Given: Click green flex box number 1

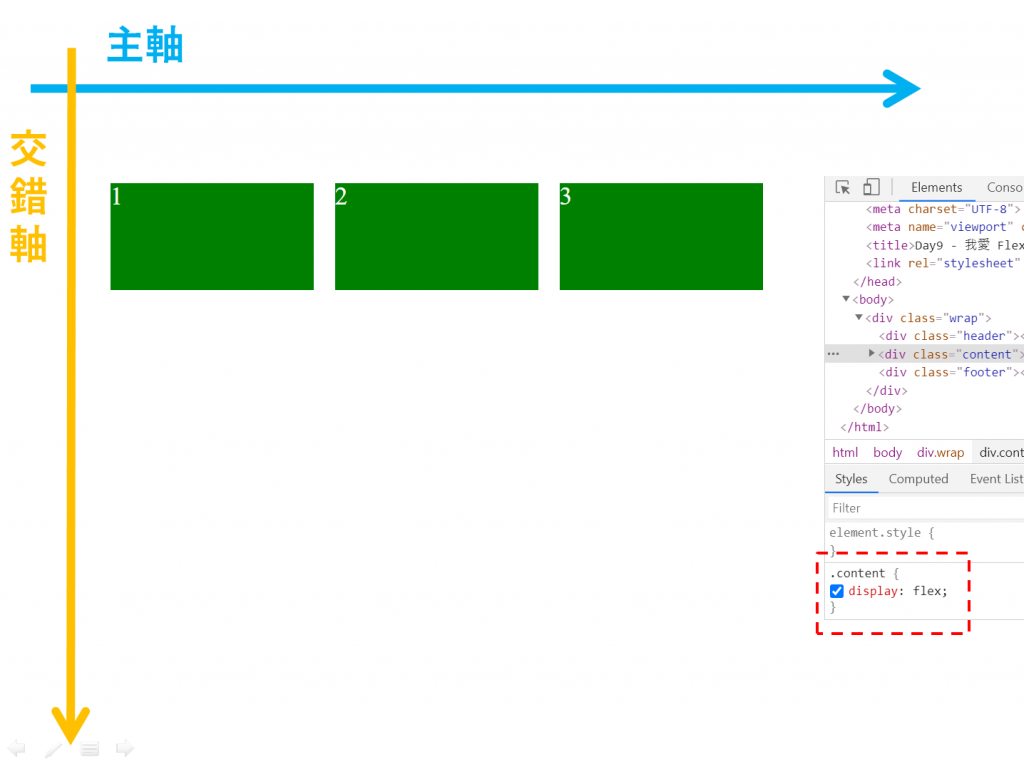Looking at the screenshot, I should [x=212, y=236].
